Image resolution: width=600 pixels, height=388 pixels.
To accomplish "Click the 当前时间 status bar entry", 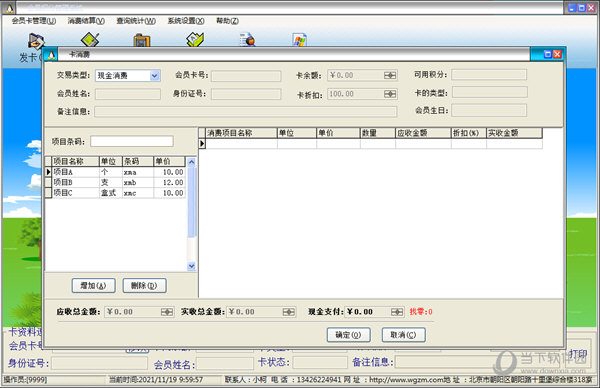I will (x=156, y=380).
